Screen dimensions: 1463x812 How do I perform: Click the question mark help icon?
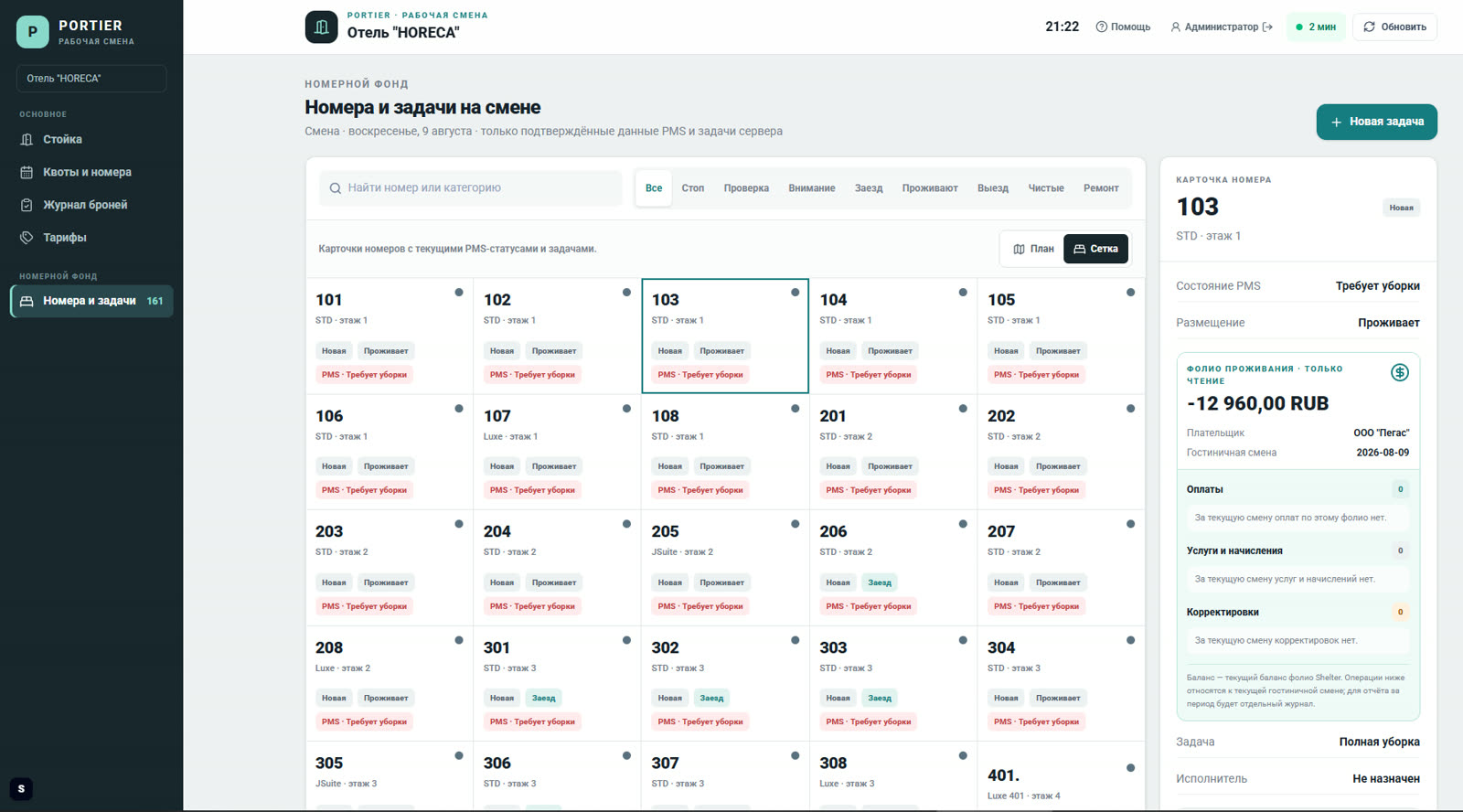click(1101, 27)
